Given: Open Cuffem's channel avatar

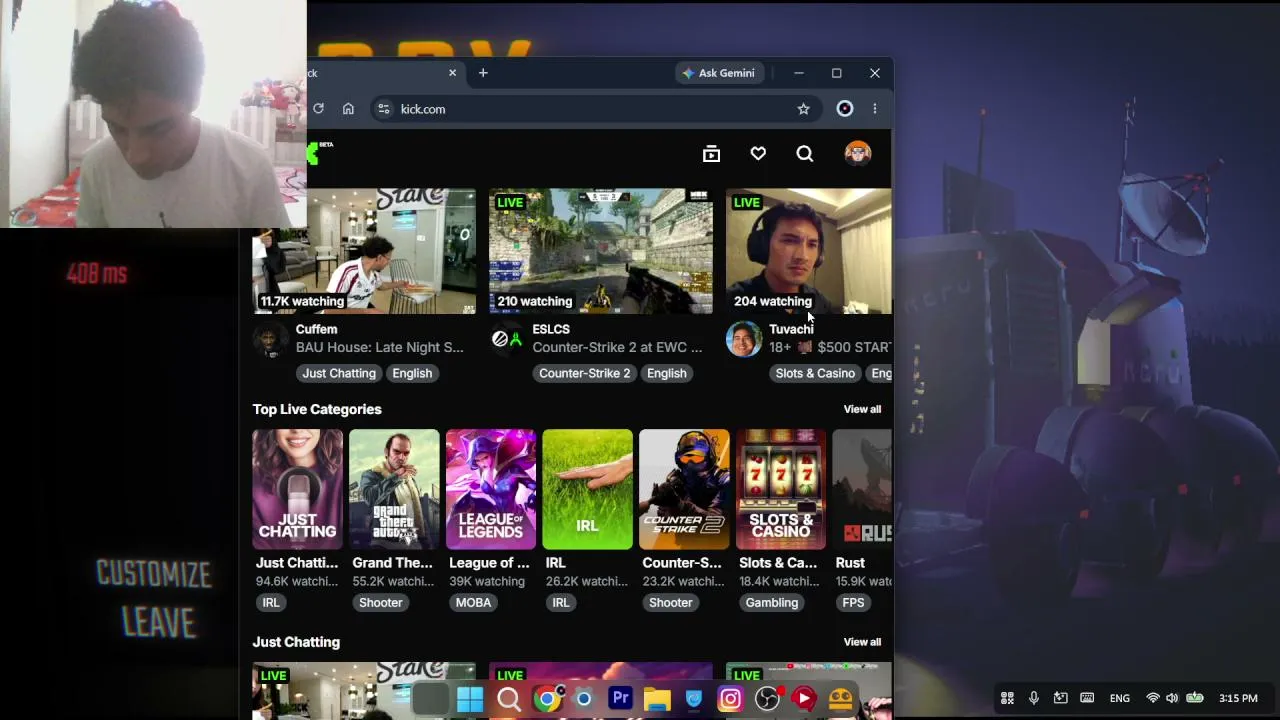Looking at the screenshot, I should click(270, 340).
